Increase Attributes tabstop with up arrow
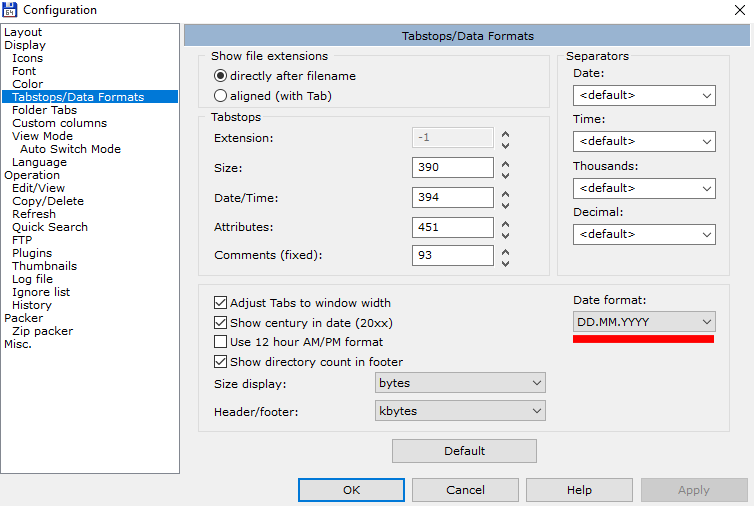Image resolution: width=754 pixels, height=506 pixels. pos(505,224)
